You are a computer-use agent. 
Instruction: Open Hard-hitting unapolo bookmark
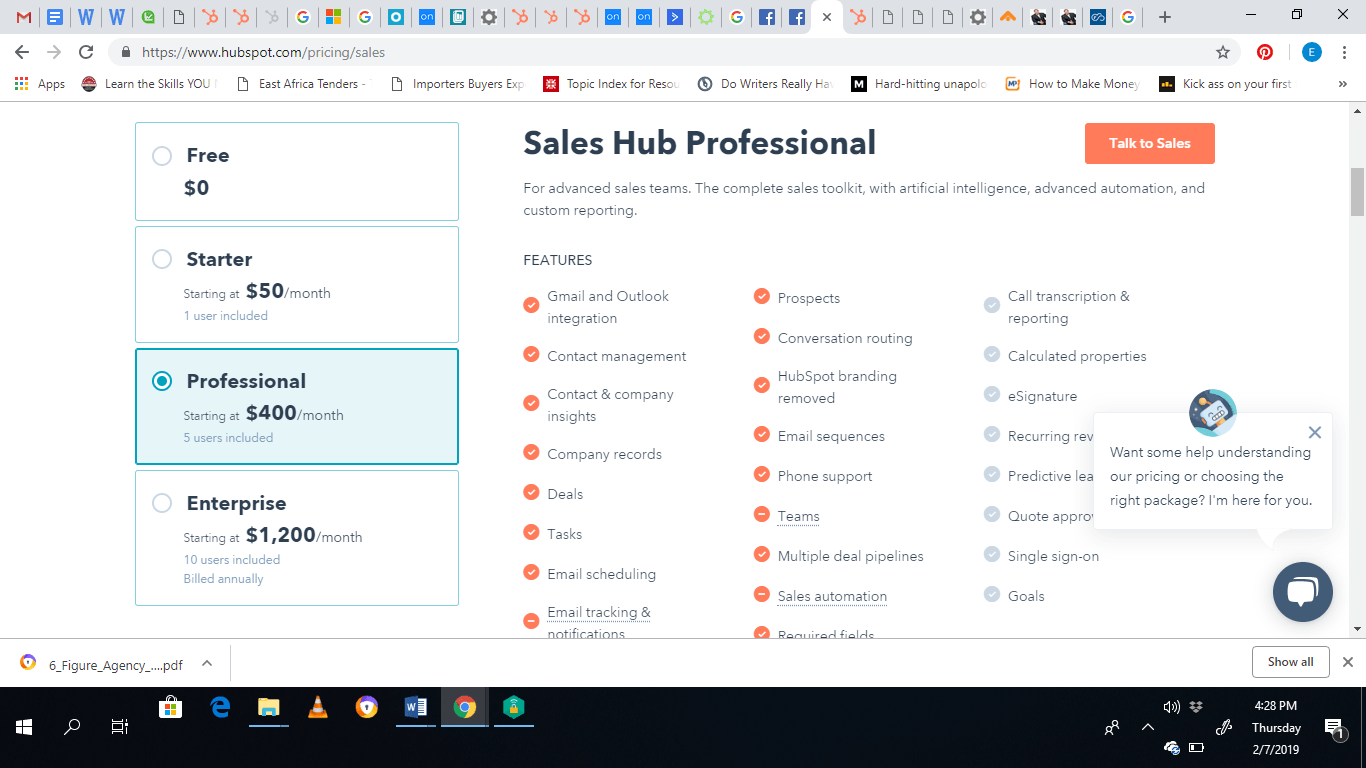click(919, 84)
